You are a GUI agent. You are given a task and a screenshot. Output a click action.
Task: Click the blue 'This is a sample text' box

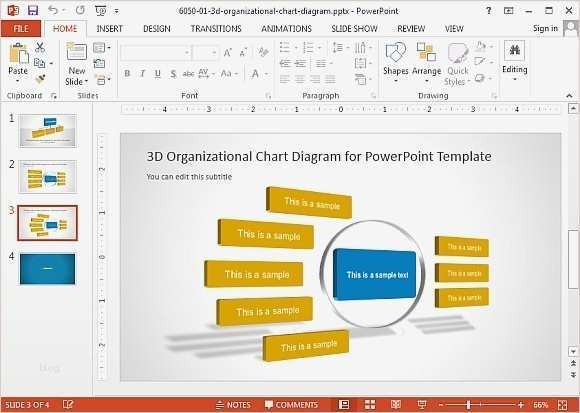point(375,274)
